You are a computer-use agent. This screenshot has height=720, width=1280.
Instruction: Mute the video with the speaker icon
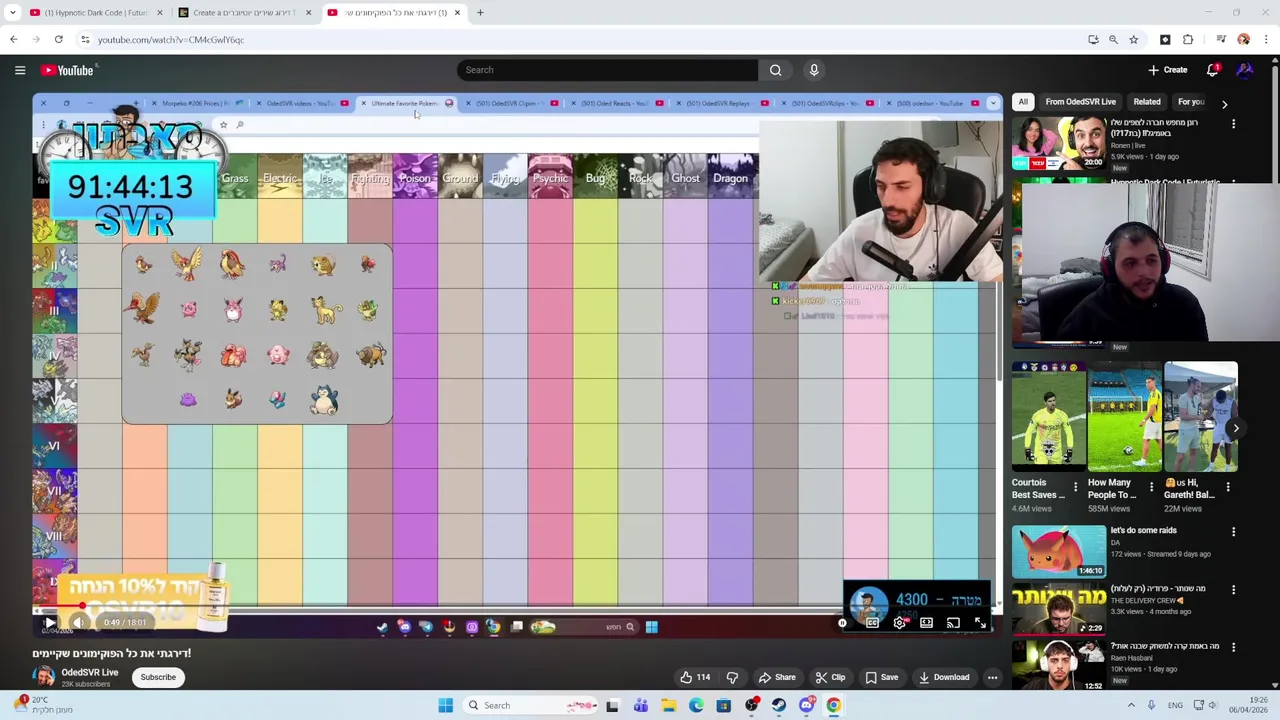[x=79, y=623]
